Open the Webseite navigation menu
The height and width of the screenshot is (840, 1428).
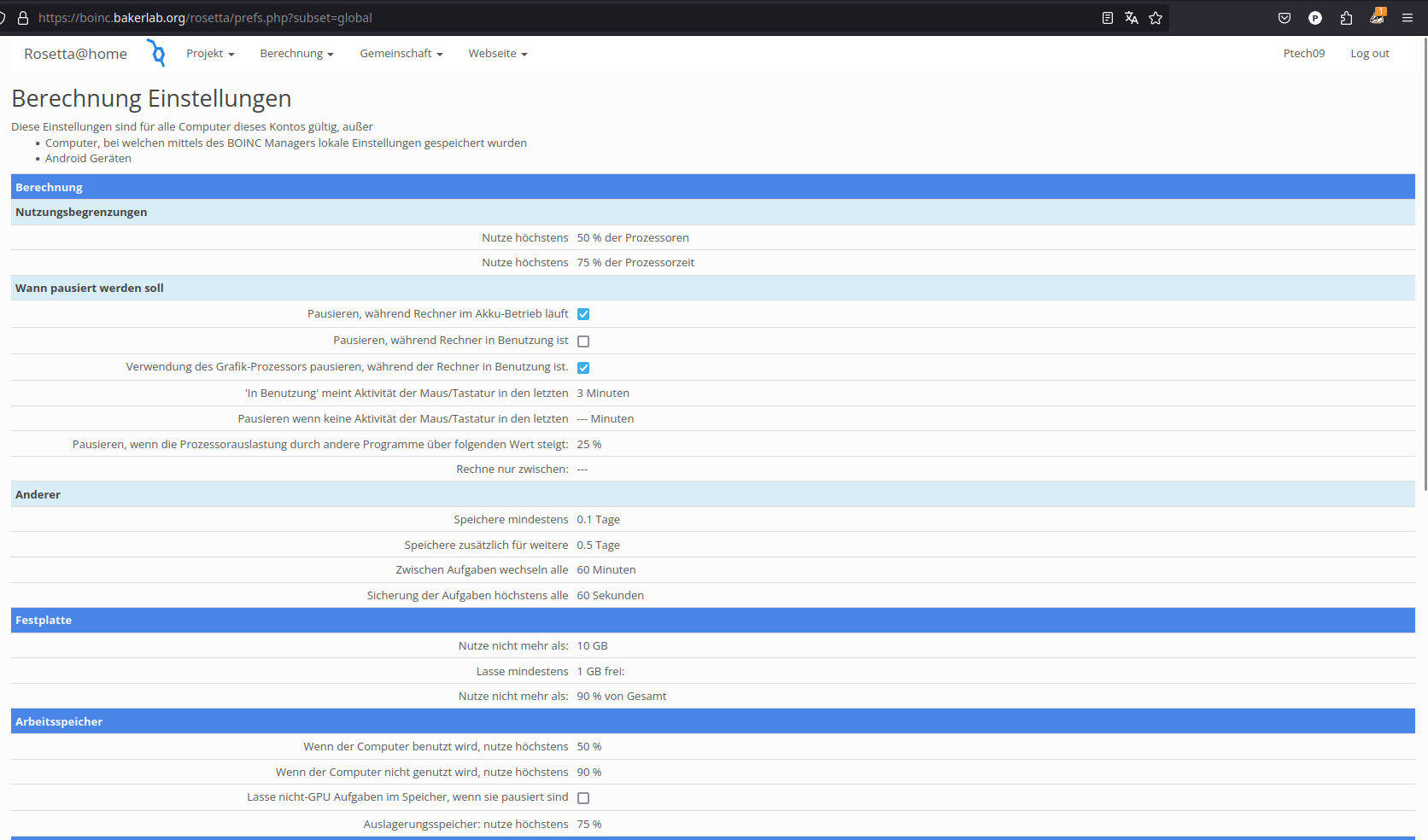497,54
